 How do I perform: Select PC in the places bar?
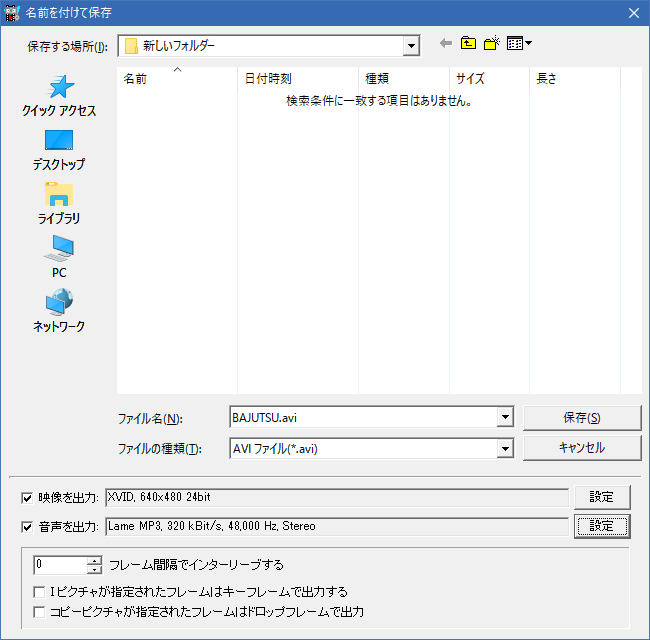click(x=59, y=258)
